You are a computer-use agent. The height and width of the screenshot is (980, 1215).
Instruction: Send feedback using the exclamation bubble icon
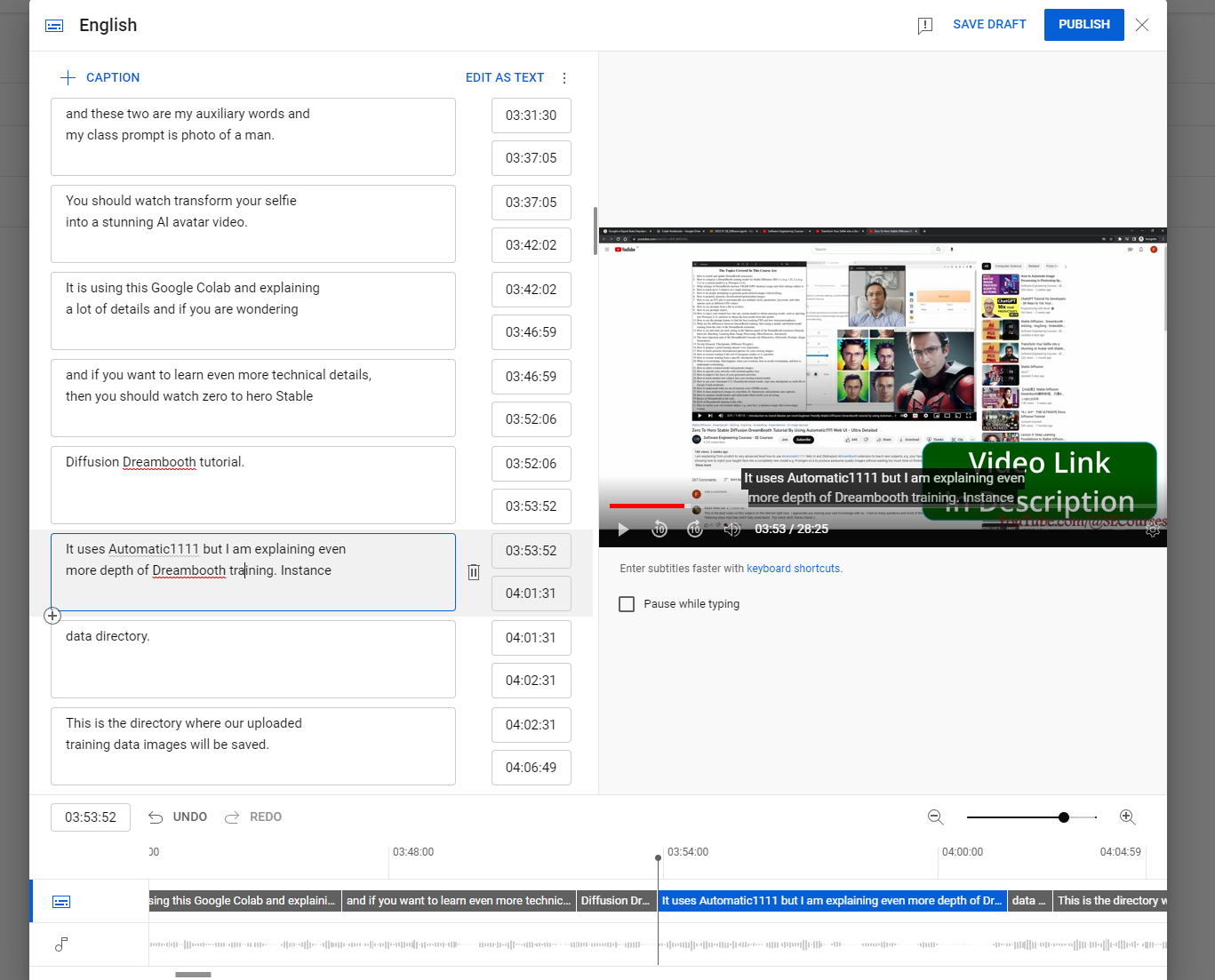click(x=925, y=26)
